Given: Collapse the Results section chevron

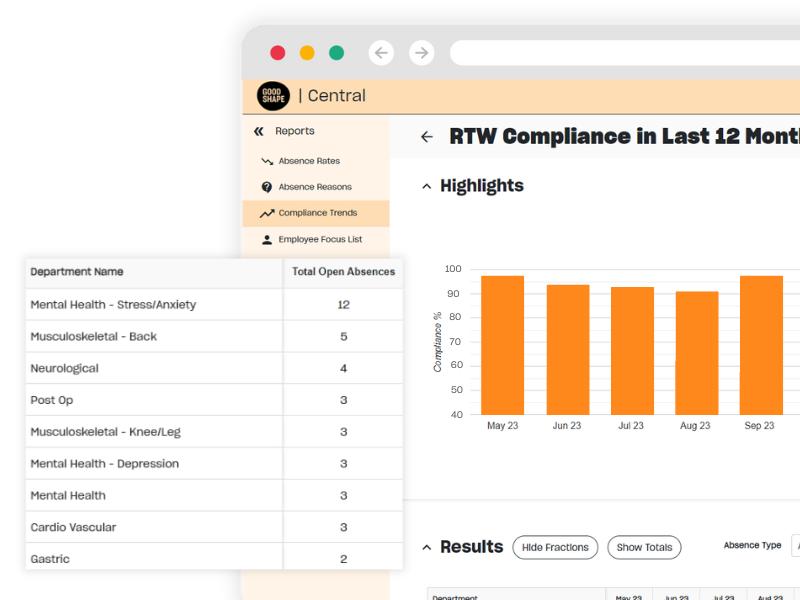Looking at the screenshot, I should (426, 547).
